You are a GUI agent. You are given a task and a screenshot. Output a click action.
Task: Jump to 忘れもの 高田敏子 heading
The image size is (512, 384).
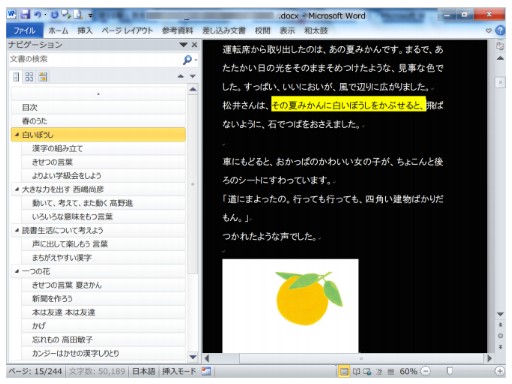tap(103, 340)
